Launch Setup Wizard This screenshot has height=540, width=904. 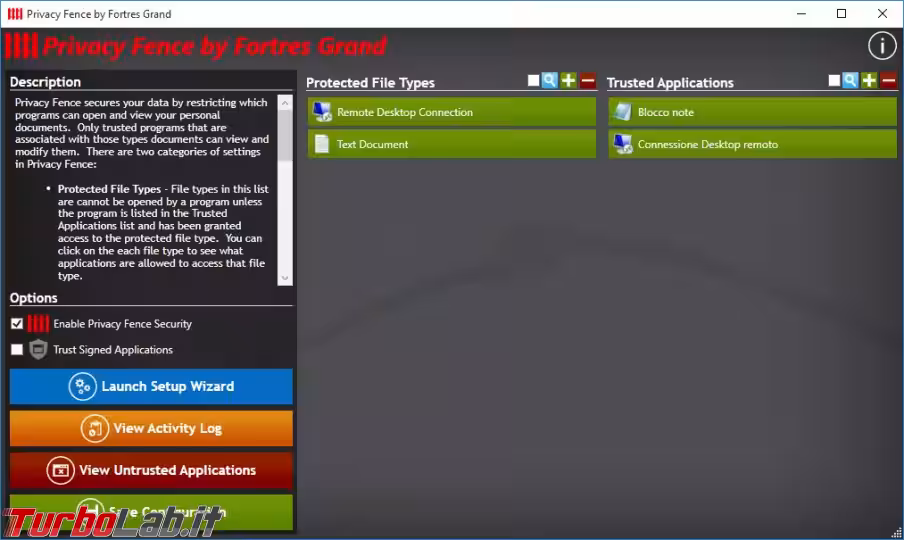coord(151,386)
